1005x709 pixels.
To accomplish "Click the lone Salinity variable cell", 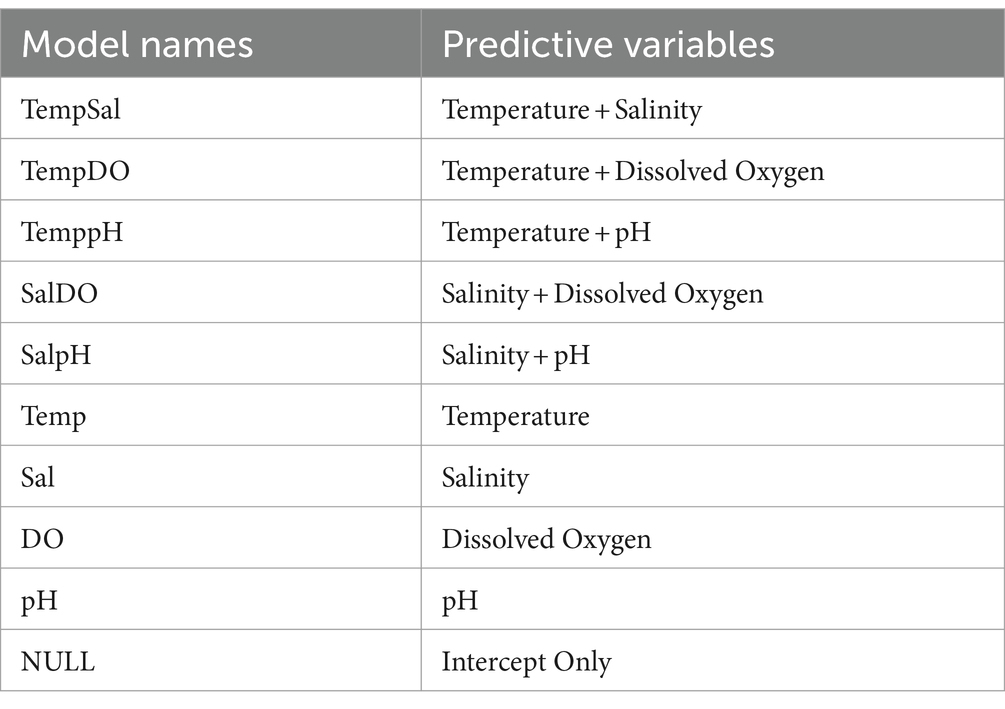I will (x=713, y=476).
